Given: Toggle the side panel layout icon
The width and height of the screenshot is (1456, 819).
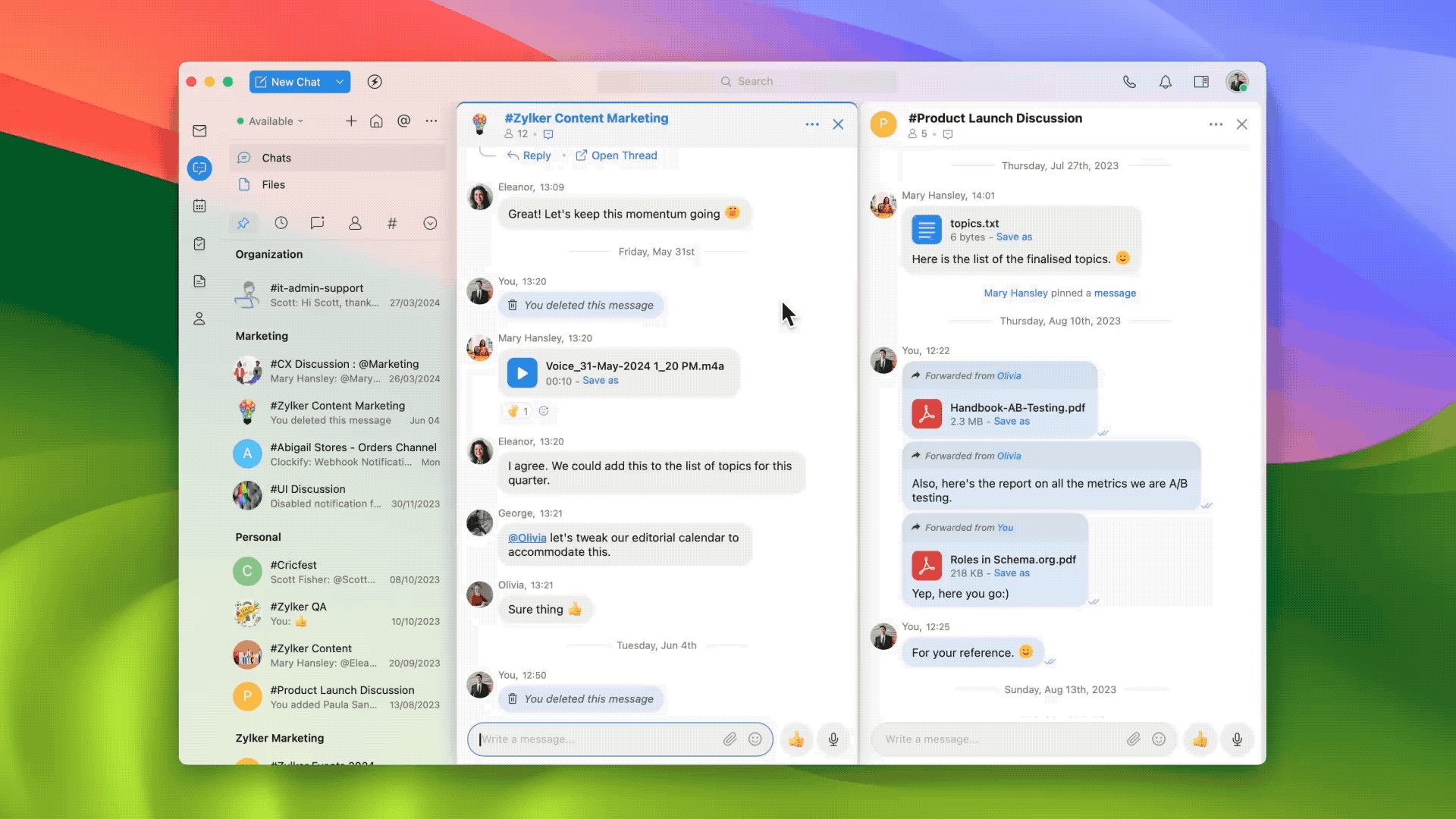Looking at the screenshot, I should (x=1201, y=82).
